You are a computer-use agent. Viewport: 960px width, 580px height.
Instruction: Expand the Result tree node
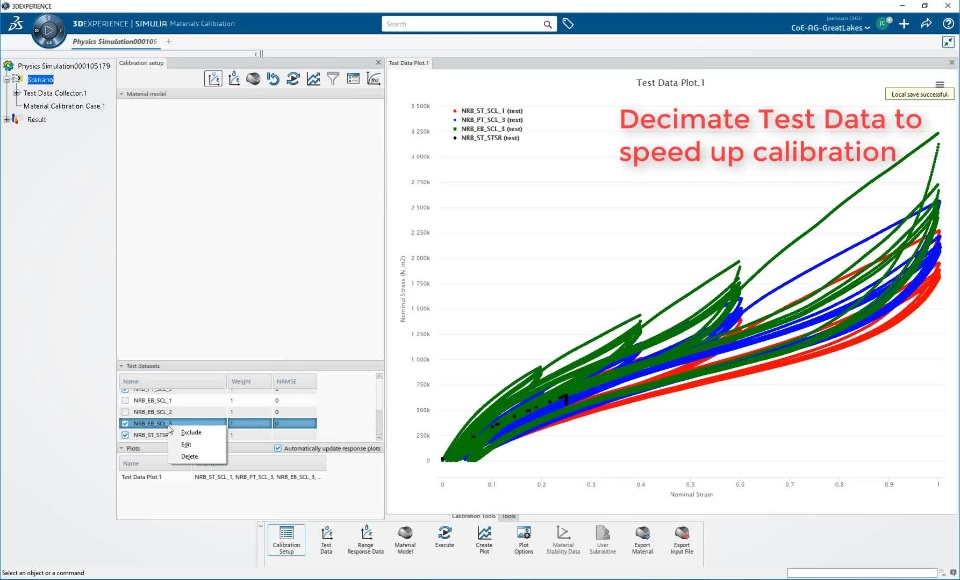(x=7, y=119)
